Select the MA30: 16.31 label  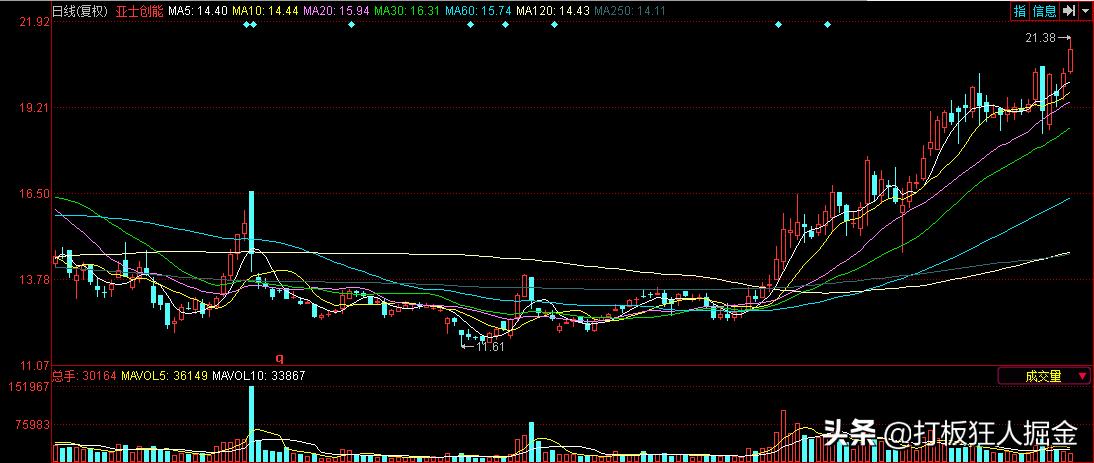(407, 11)
